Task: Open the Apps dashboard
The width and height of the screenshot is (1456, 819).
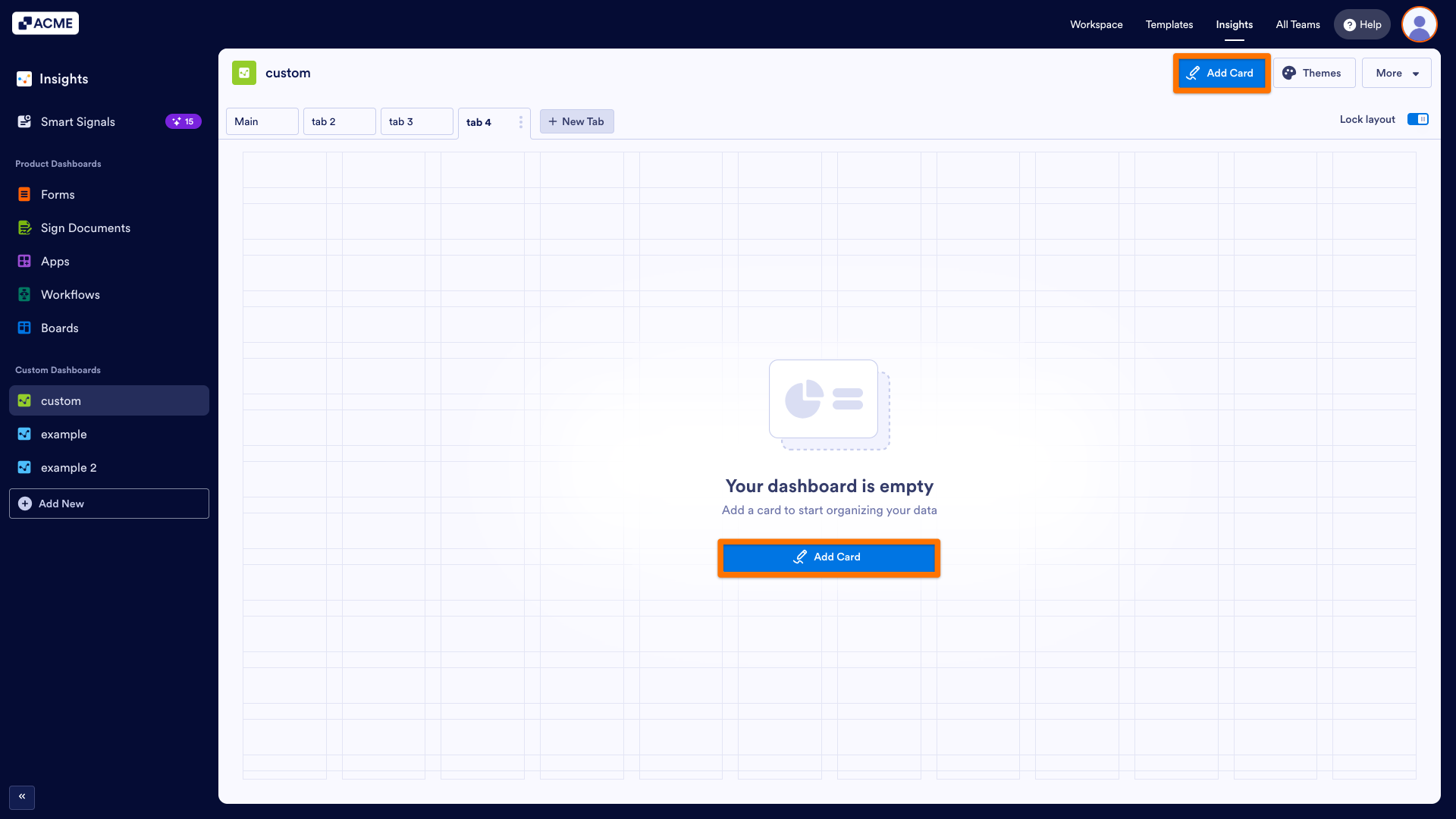Action: [x=109, y=261]
